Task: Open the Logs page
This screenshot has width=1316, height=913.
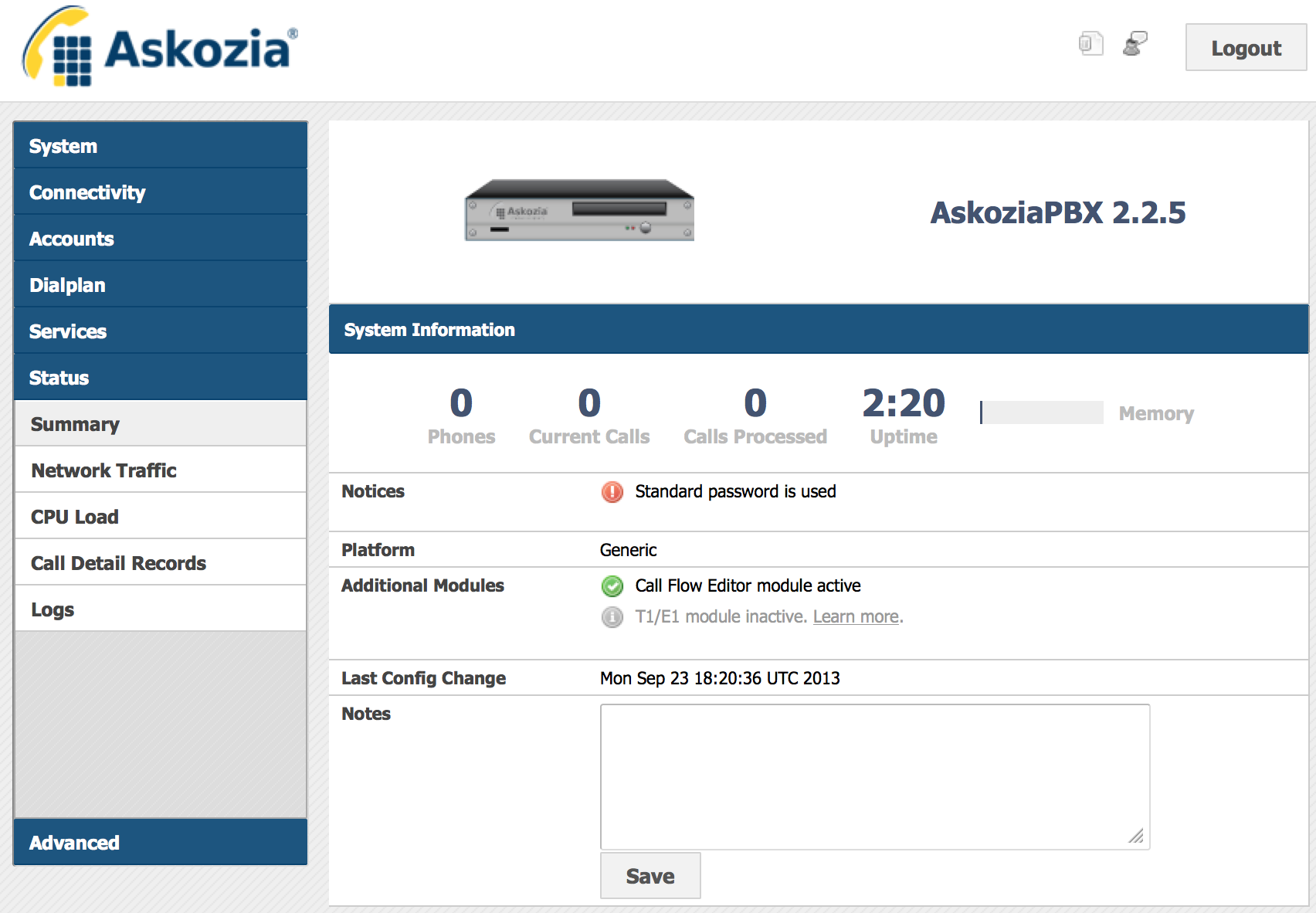Action: pyautogui.click(x=161, y=609)
